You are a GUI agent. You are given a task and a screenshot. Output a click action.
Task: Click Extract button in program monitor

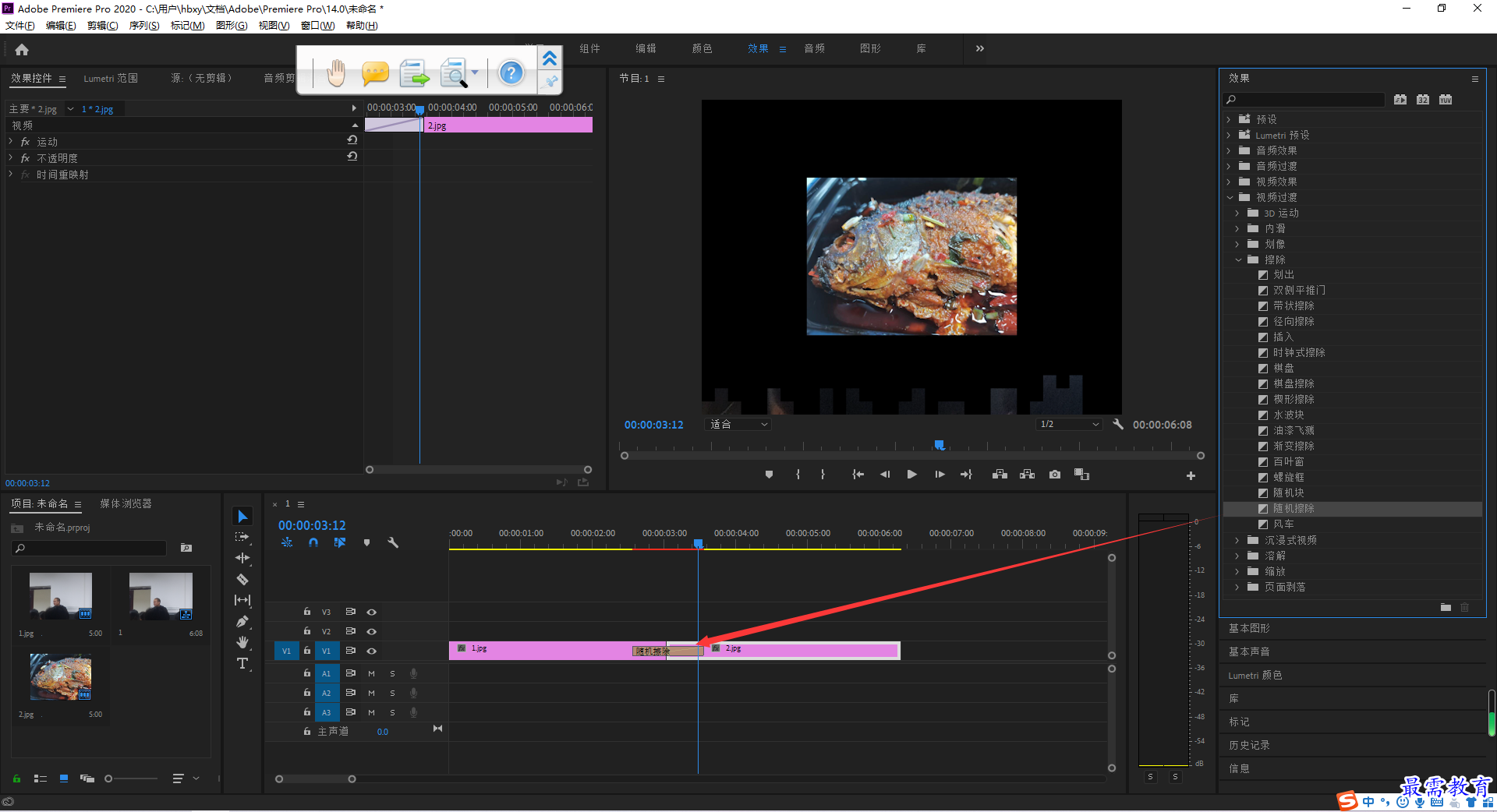(1028, 475)
